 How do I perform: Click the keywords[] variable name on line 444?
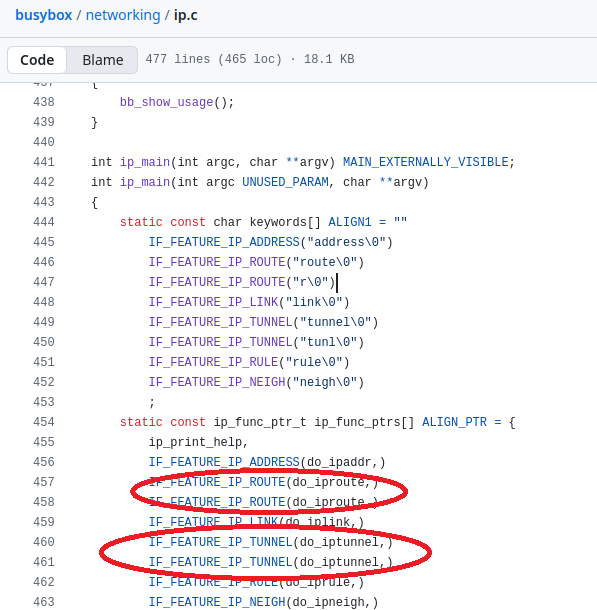[x=285, y=222]
